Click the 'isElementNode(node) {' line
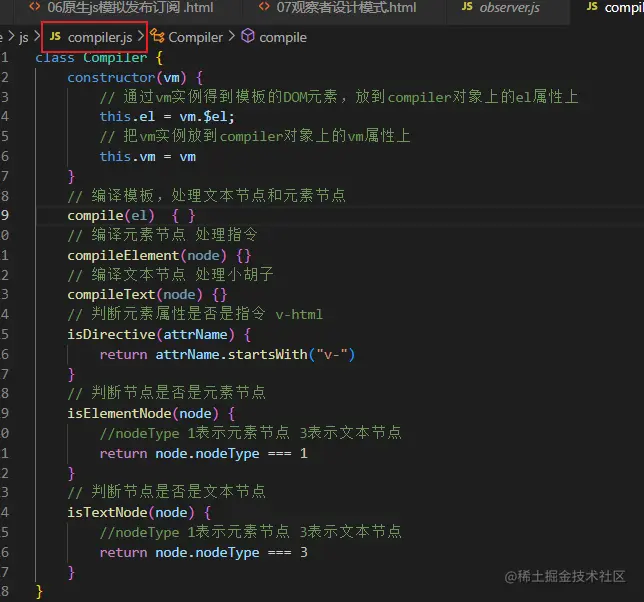 [151, 413]
